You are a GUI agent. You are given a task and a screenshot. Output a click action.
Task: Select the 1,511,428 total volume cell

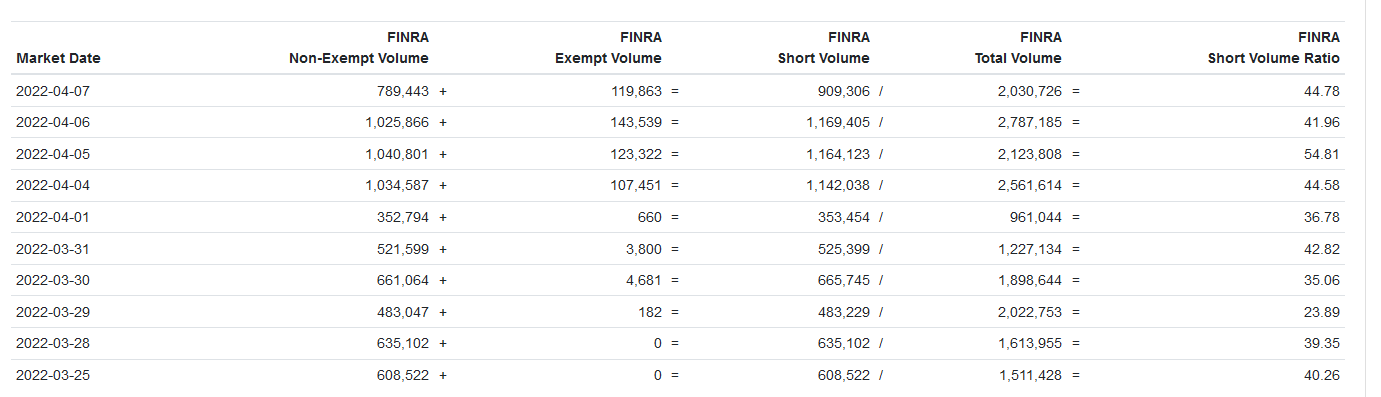tap(1029, 375)
